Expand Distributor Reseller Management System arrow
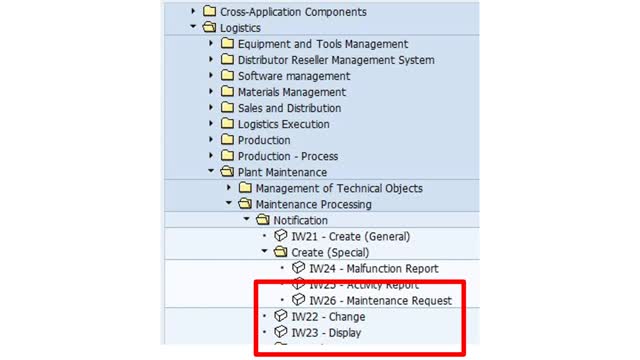640x360 pixels. (211, 59)
